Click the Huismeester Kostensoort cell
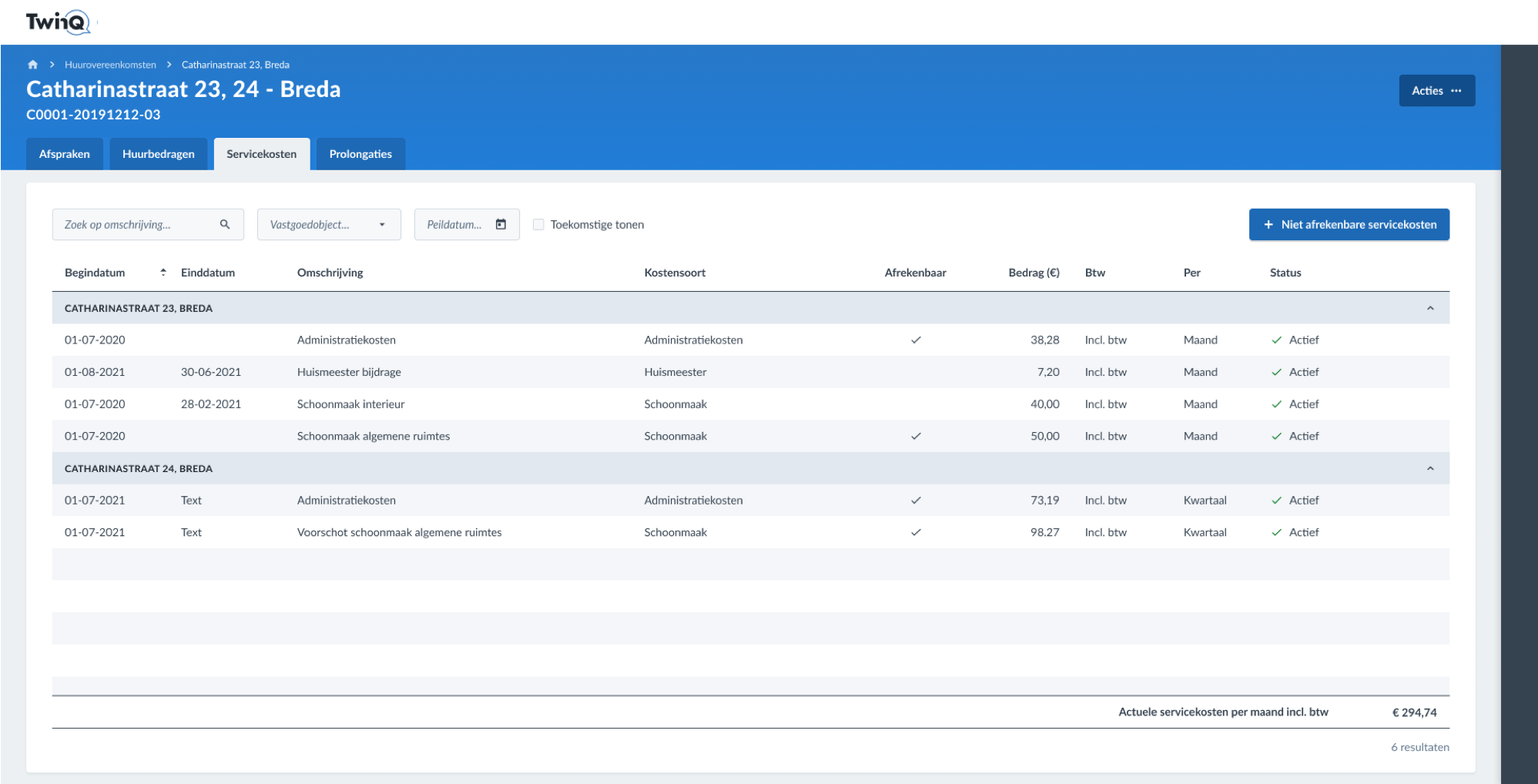The width and height of the screenshot is (1538, 784). [x=675, y=372]
